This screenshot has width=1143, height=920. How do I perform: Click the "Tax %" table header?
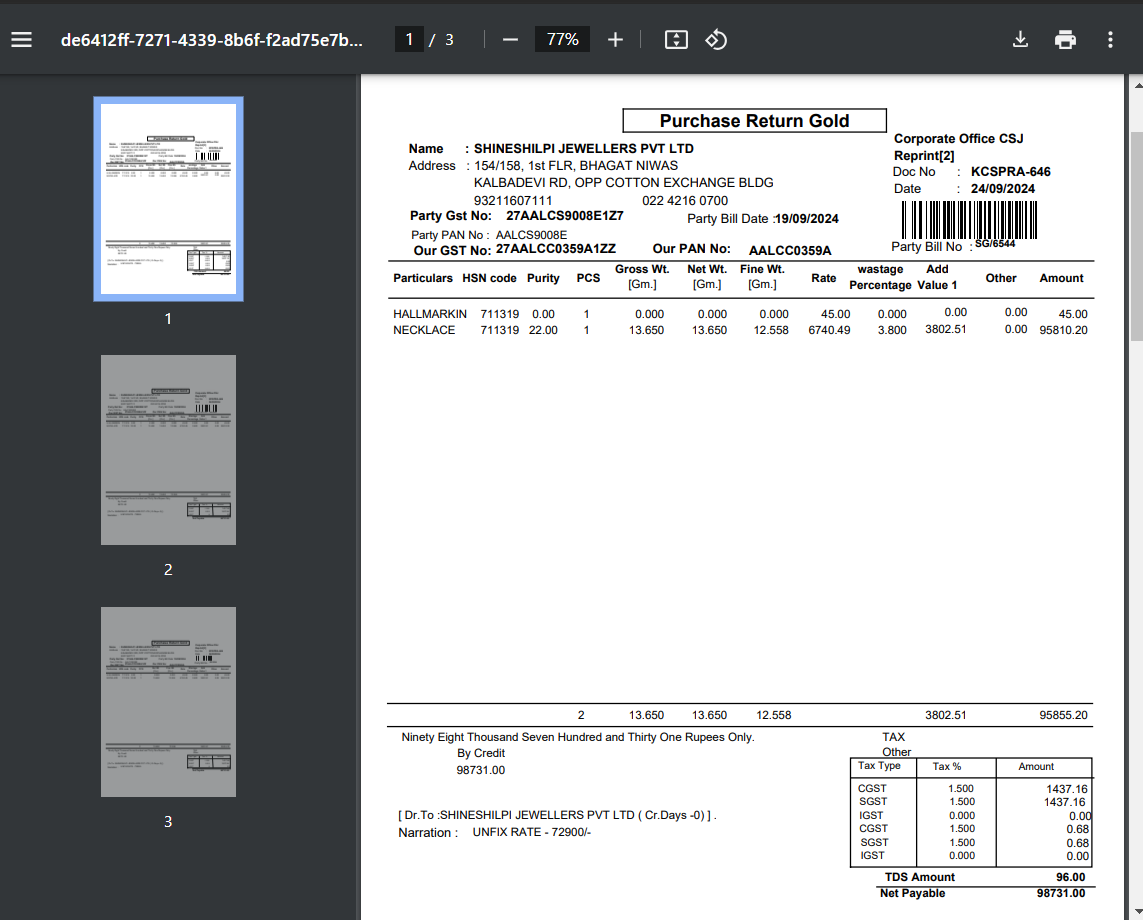point(947,766)
